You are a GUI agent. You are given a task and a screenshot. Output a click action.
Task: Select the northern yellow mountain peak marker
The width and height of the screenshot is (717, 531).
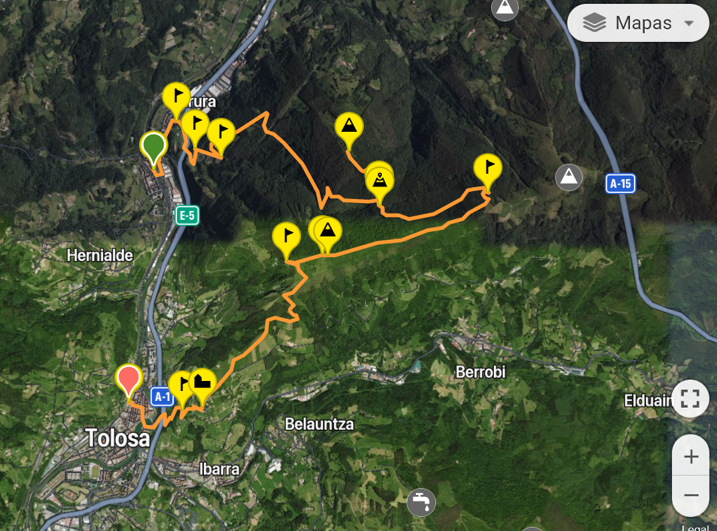coord(349,130)
